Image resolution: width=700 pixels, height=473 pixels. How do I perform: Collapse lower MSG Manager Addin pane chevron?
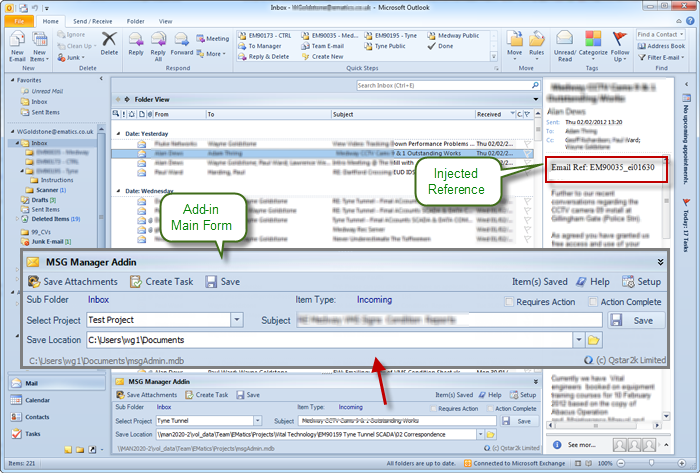536,382
